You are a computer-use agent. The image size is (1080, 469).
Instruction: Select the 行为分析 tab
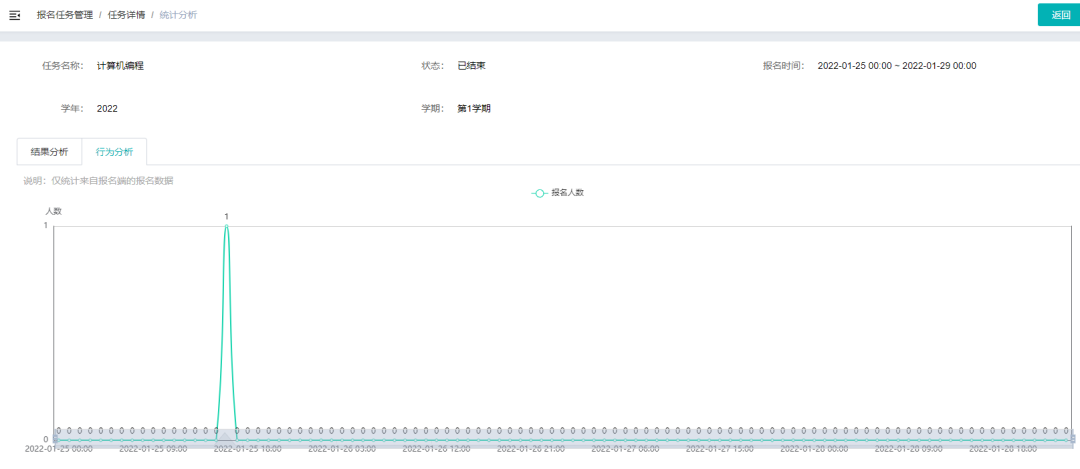pos(114,152)
